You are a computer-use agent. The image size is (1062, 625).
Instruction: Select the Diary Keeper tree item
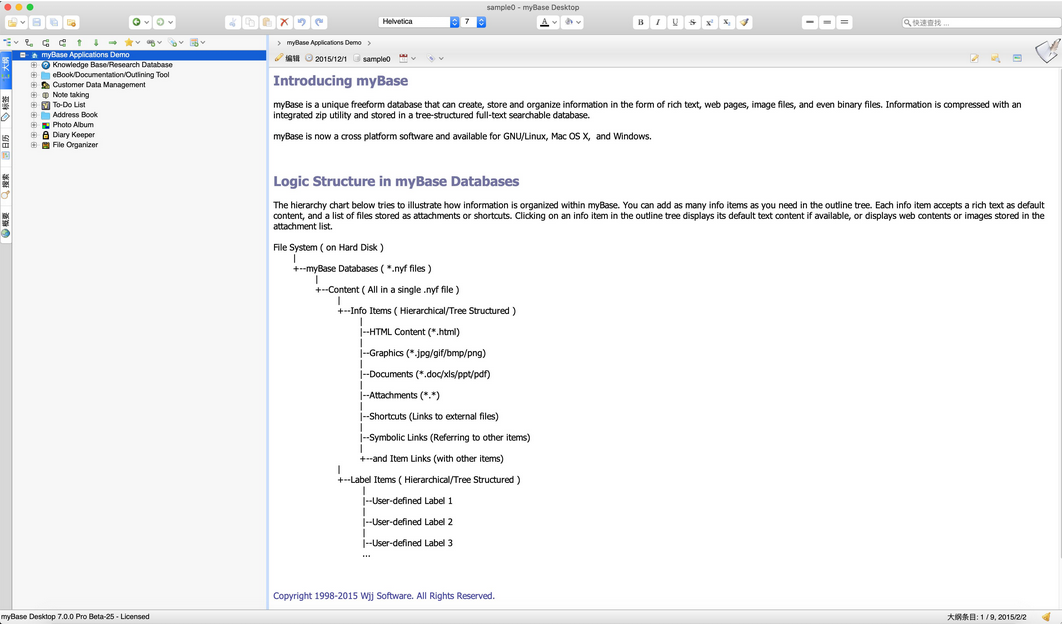click(74, 135)
